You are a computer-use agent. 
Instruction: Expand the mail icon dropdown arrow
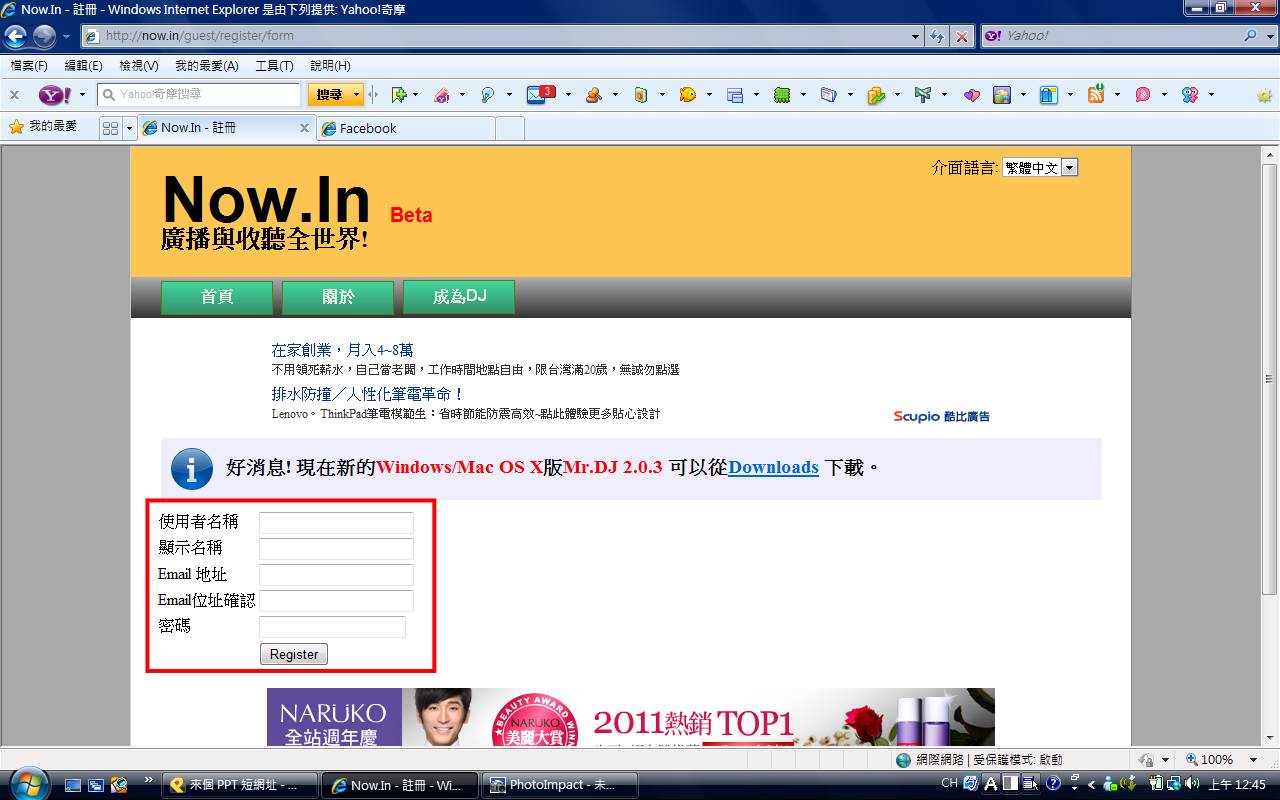(x=568, y=95)
